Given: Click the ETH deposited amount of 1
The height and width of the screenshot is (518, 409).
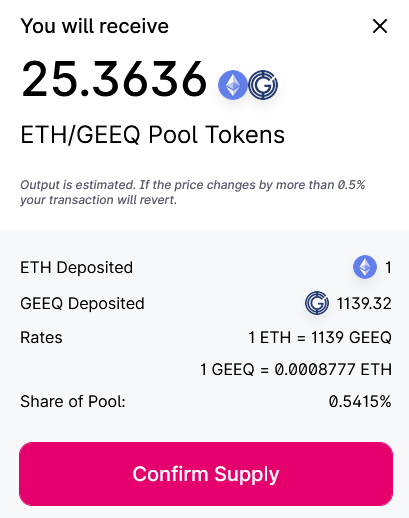Looking at the screenshot, I should coord(388,267).
